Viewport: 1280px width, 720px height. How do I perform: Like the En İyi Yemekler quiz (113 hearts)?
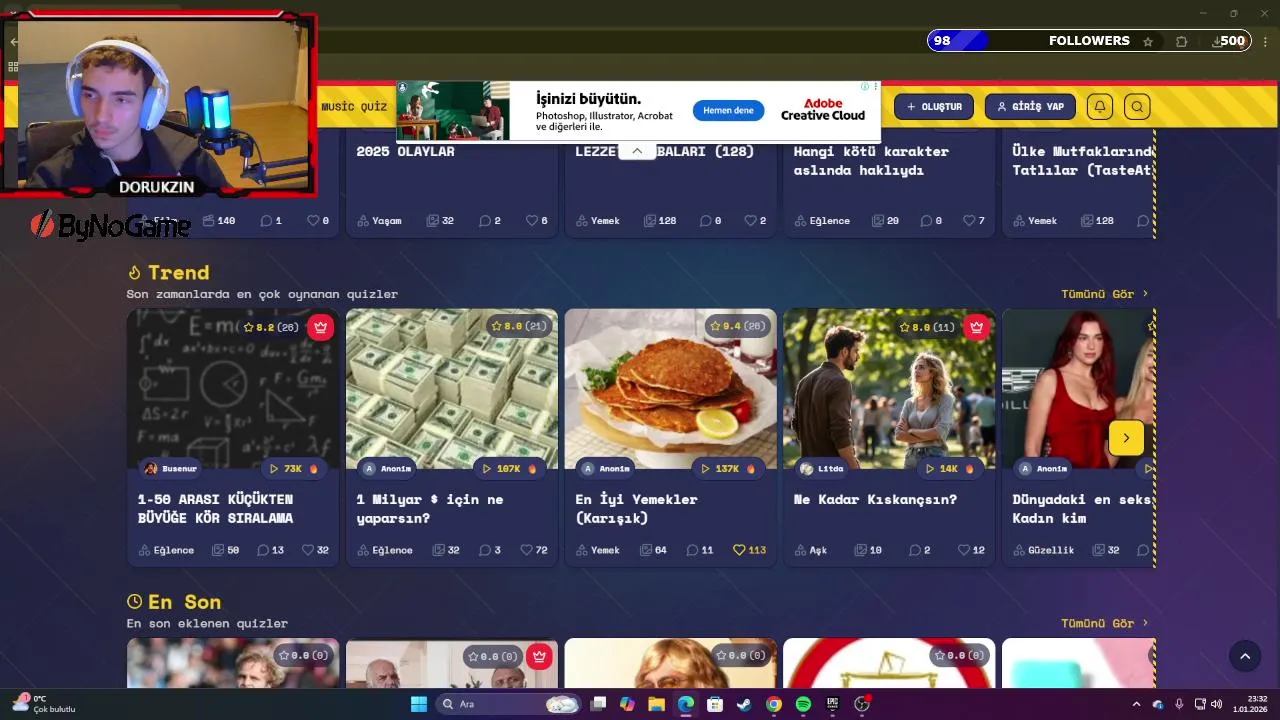(x=749, y=550)
